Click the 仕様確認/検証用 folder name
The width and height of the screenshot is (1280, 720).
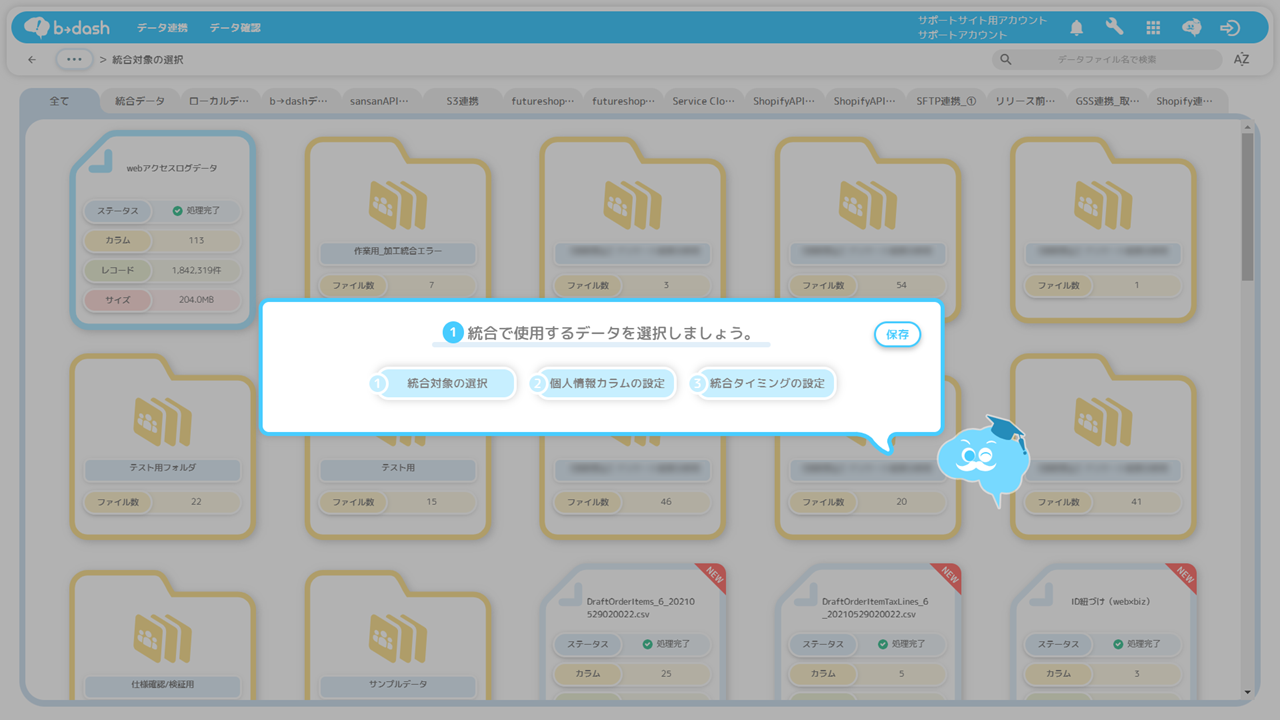163,685
